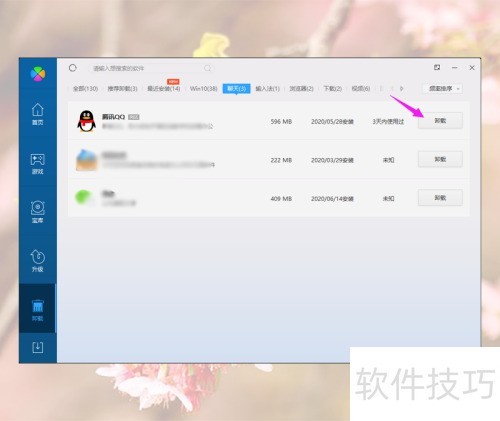
Task: Switch to the 输入法(1) tab
Action: (267, 89)
